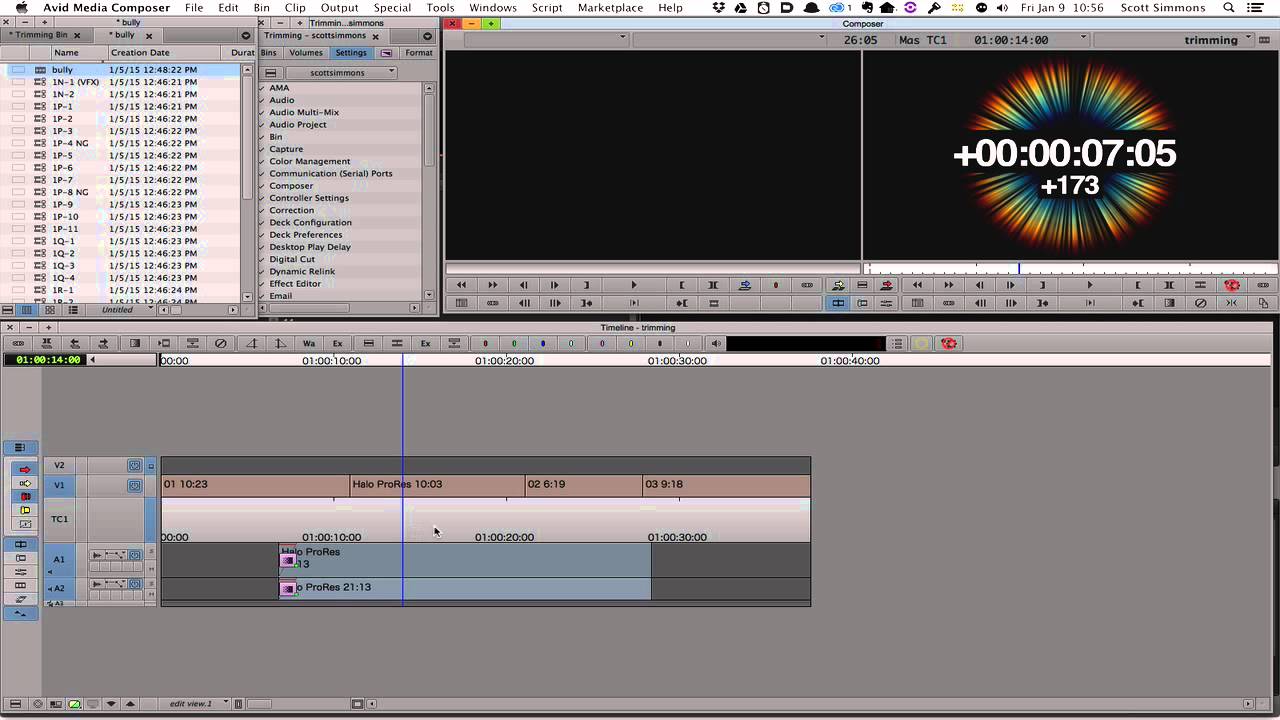Open the Fast Menu hamburger in timeline toolbar
Viewport: 1280px width, 720px height.
pos(897,343)
